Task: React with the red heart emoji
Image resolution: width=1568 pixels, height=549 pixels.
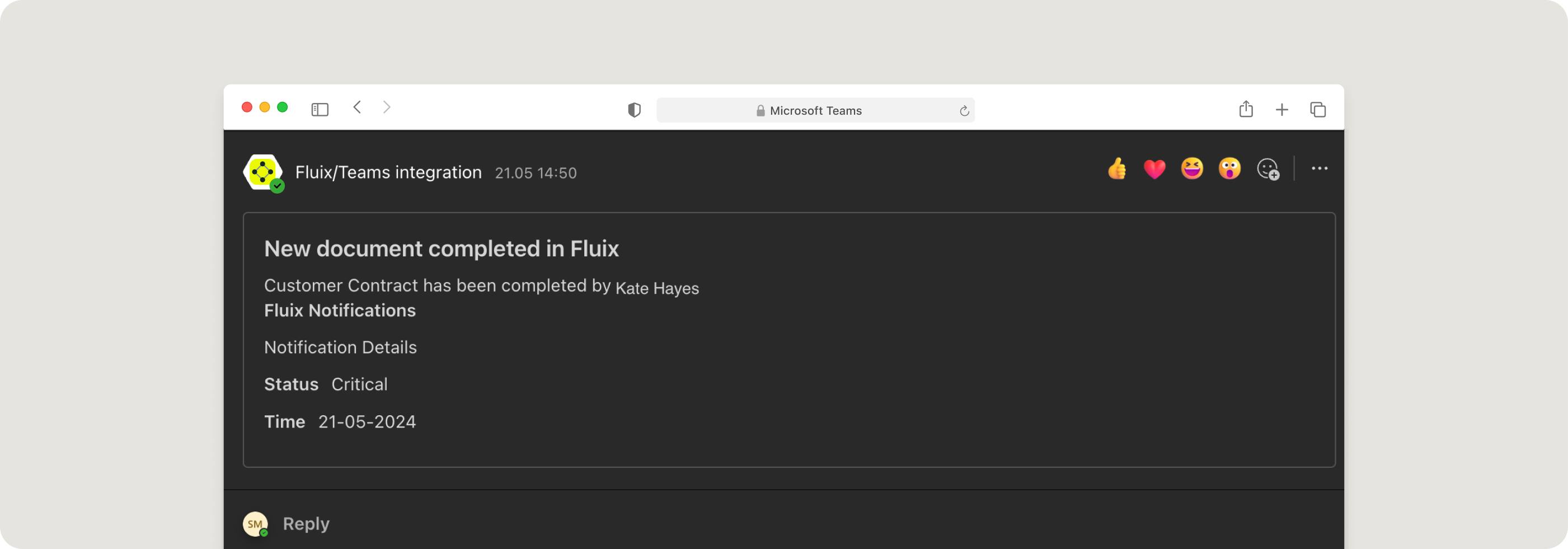Action: 1154,168
